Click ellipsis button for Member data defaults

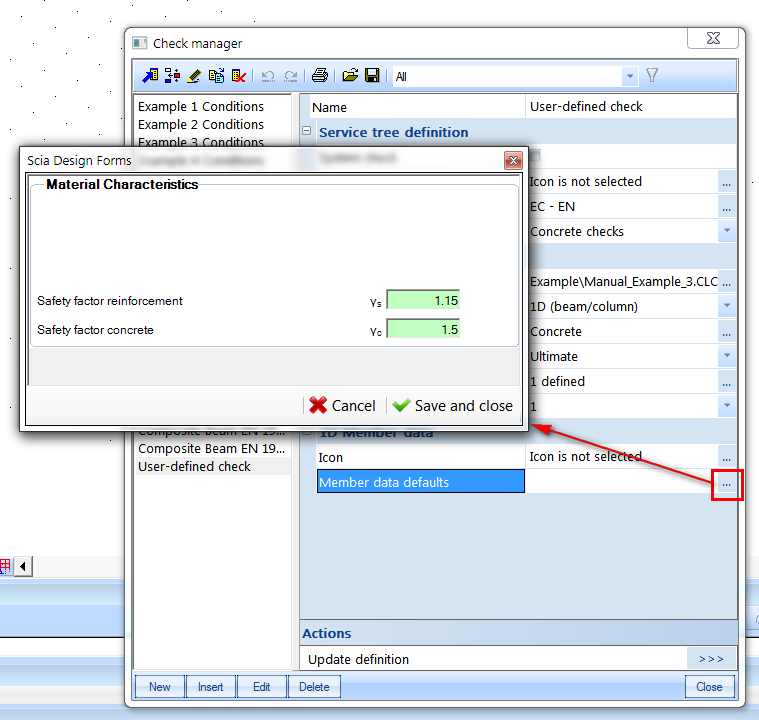(727, 484)
